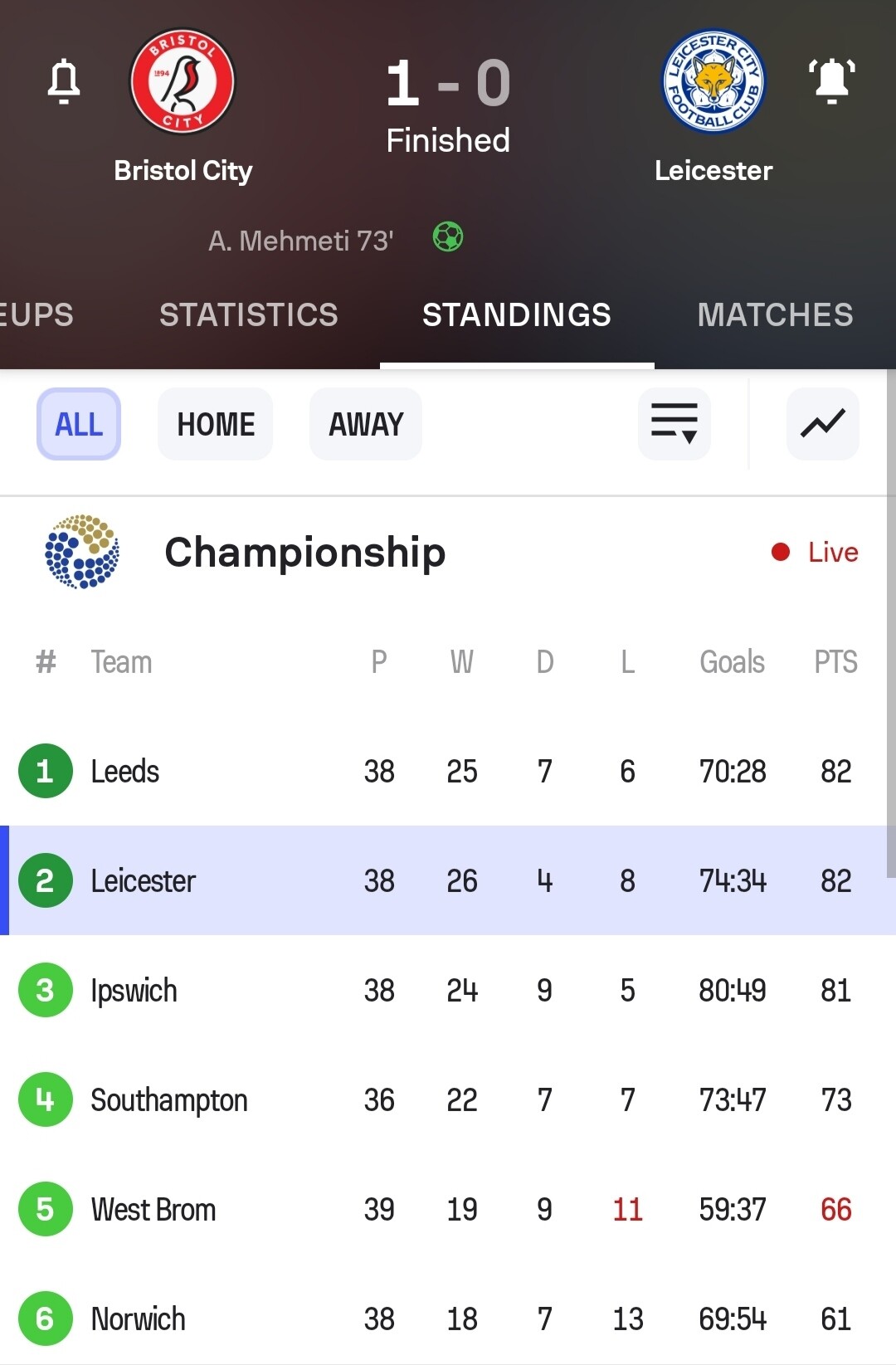The width and height of the screenshot is (896, 1365).
Task: Tap Norwich position 6 badge
Action: click(45, 1319)
